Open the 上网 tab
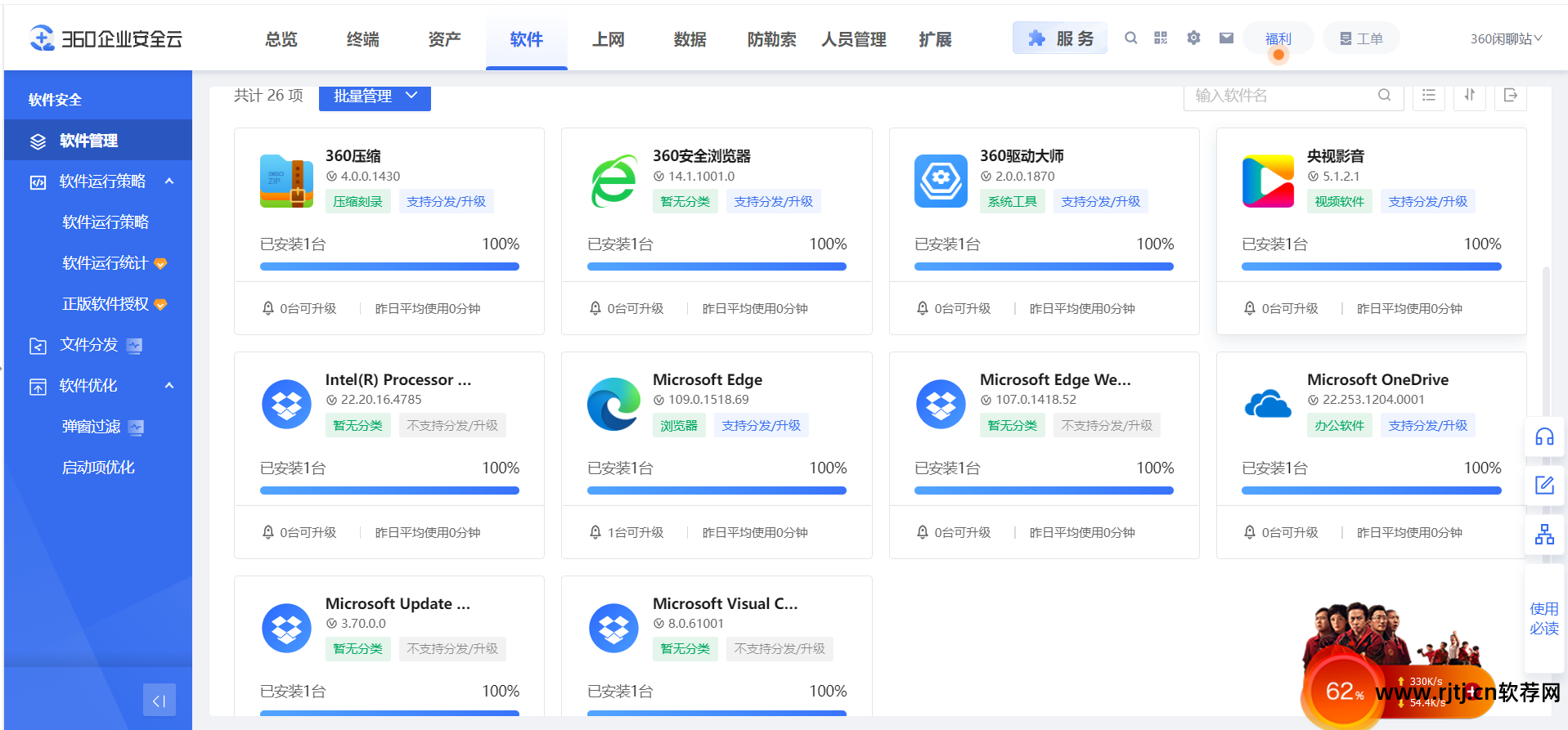 click(x=609, y=39)
